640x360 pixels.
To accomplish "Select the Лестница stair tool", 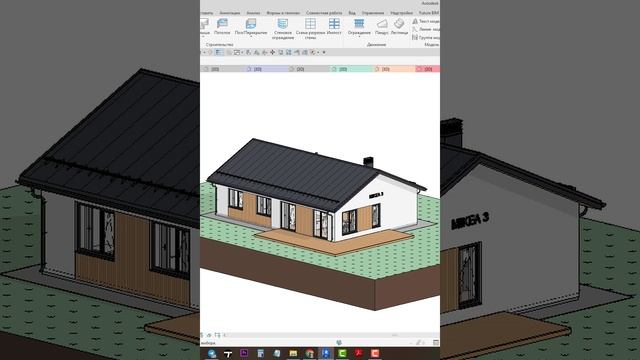I will click(399, 27).
